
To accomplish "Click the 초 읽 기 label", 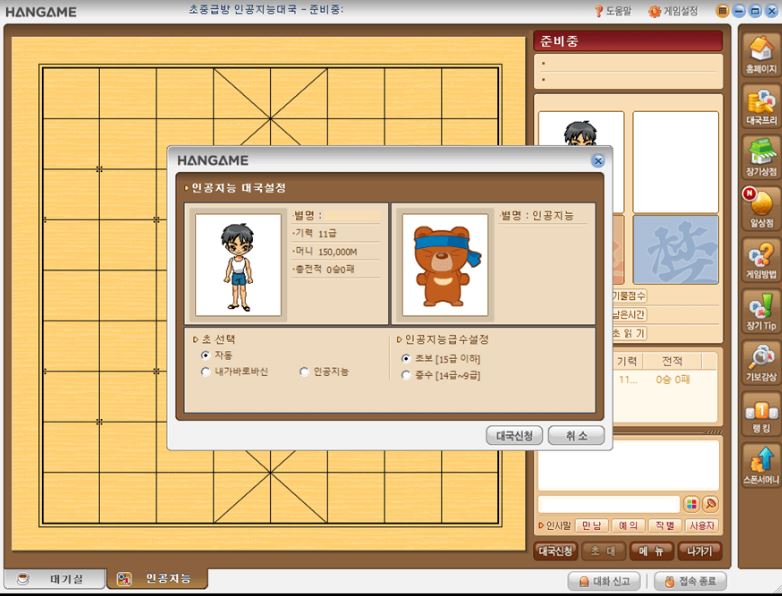I will [x=629, y=334].
